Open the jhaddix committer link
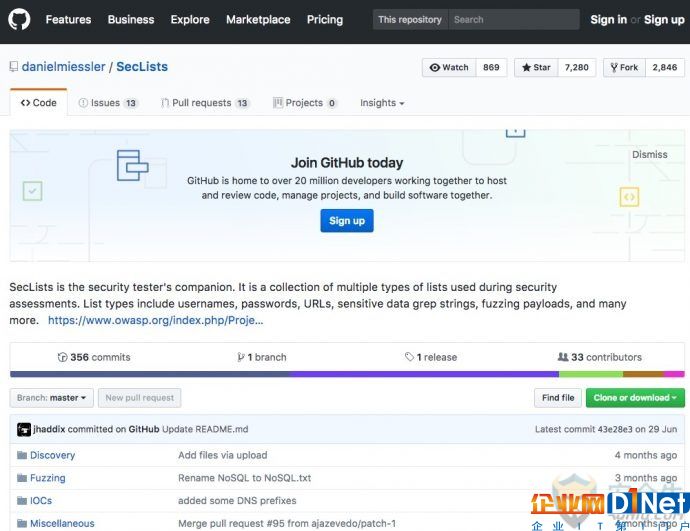 49,429
